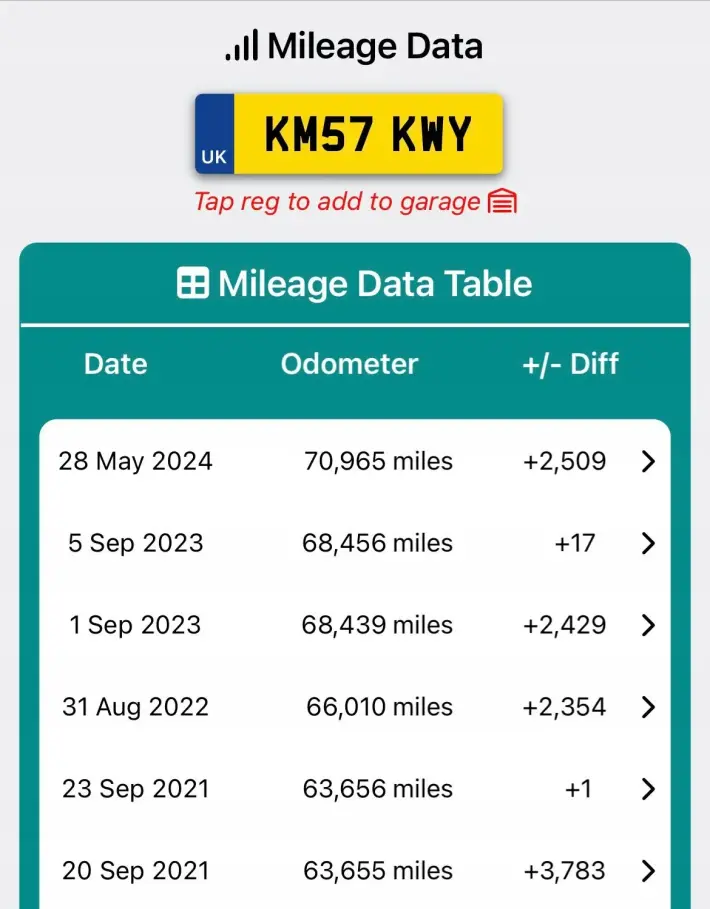Viewport: 710px width, 909px height.
Task: Open details arrow for 31 Aug 2022
Action: point(649,707)
